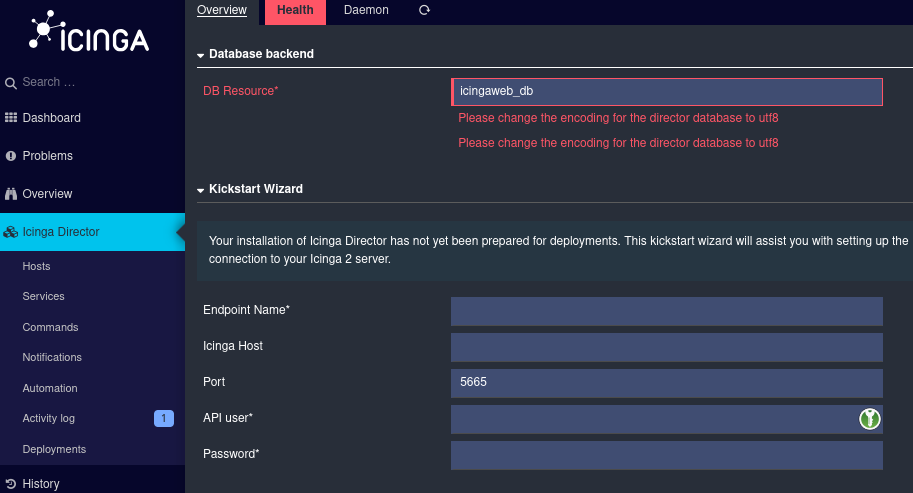
Task: Open Problems in the sidebar
Action: [93, 156]
